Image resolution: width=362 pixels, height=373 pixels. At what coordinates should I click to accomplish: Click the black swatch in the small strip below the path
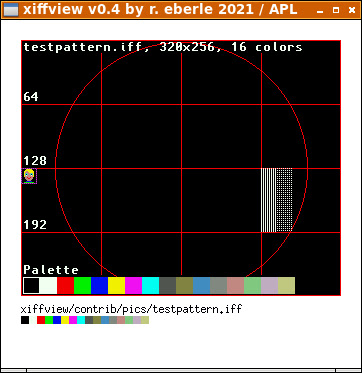click(25, 320)
